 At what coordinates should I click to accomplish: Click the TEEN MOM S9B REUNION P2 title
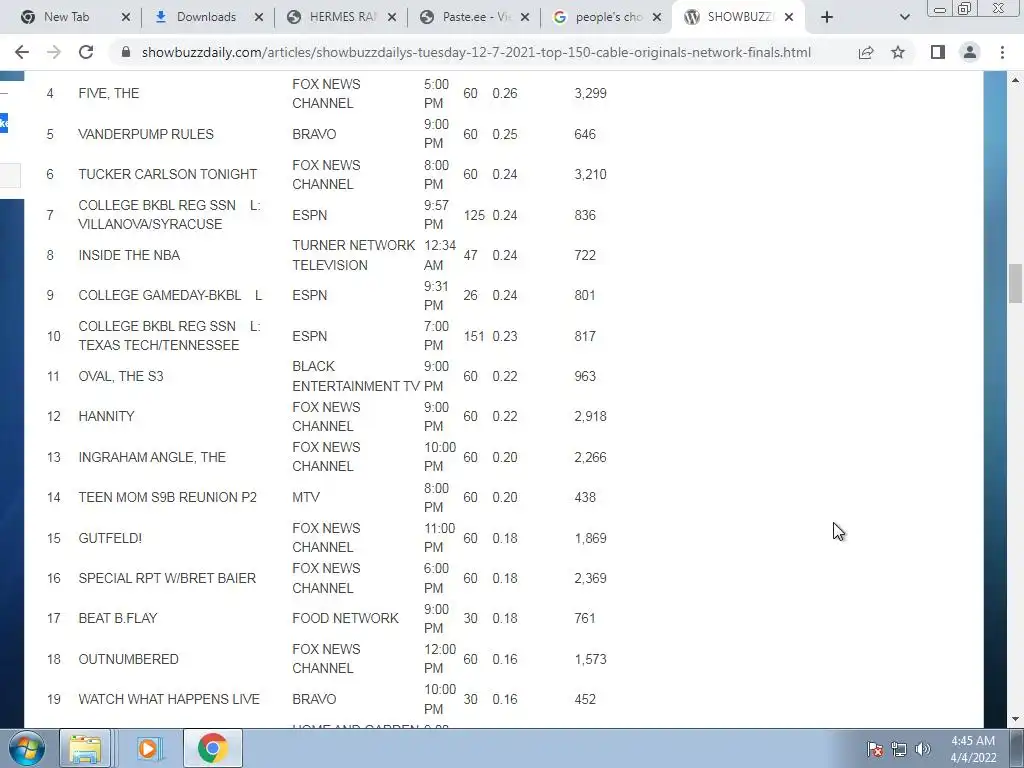pyautogui.click(x=168, y=497)
